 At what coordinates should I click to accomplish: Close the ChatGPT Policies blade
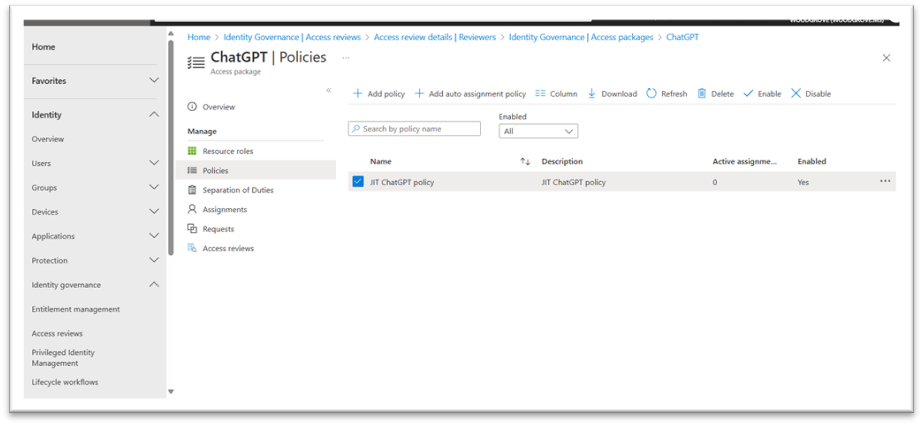coord(886,58)
